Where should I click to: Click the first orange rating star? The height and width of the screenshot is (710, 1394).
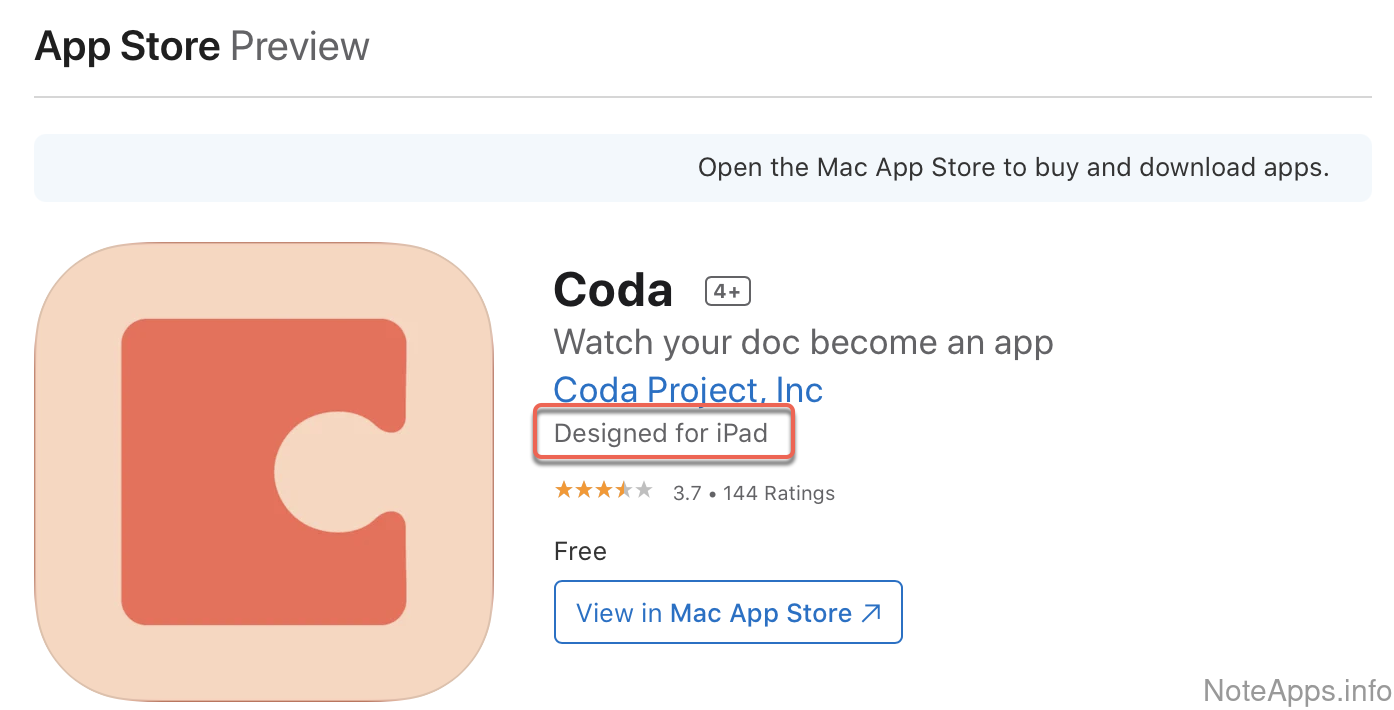click(x=564, y=490)
